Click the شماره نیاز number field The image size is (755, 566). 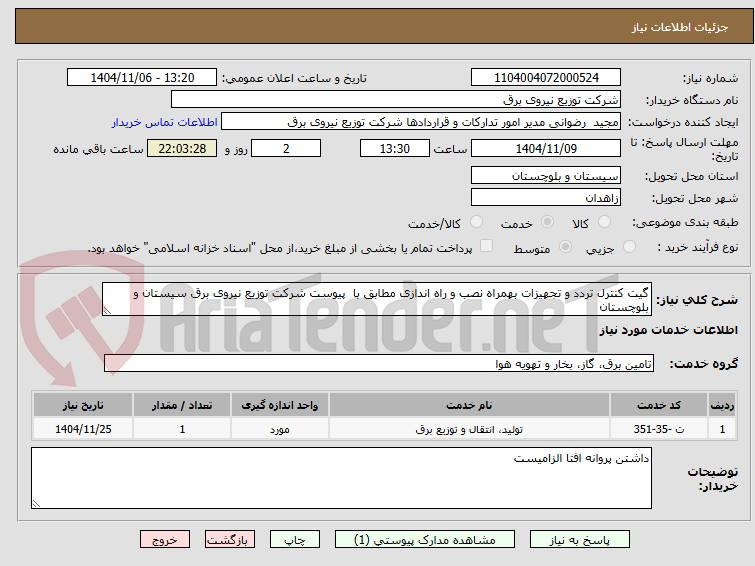tap(546, 78)
